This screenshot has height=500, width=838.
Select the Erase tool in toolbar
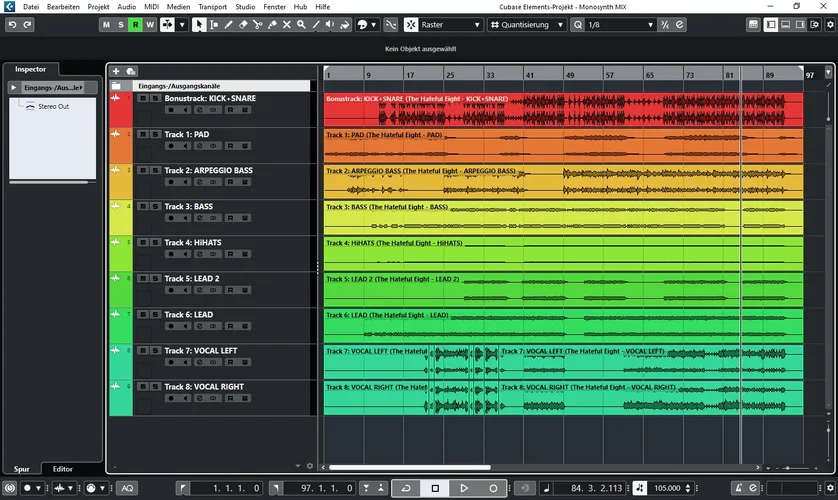tap(244, 24)
